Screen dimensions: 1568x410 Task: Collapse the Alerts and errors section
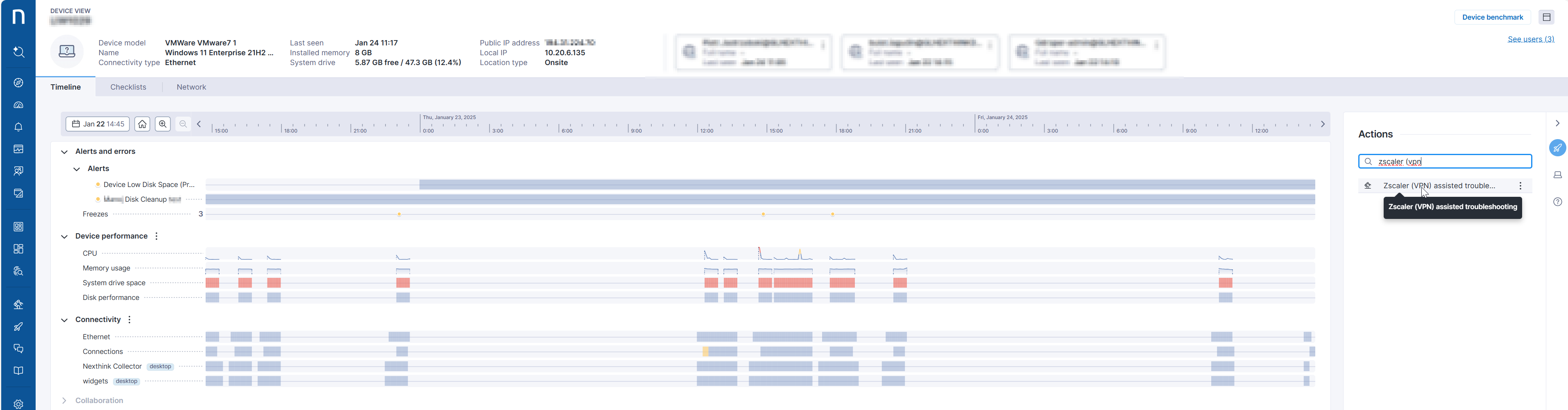64,152
